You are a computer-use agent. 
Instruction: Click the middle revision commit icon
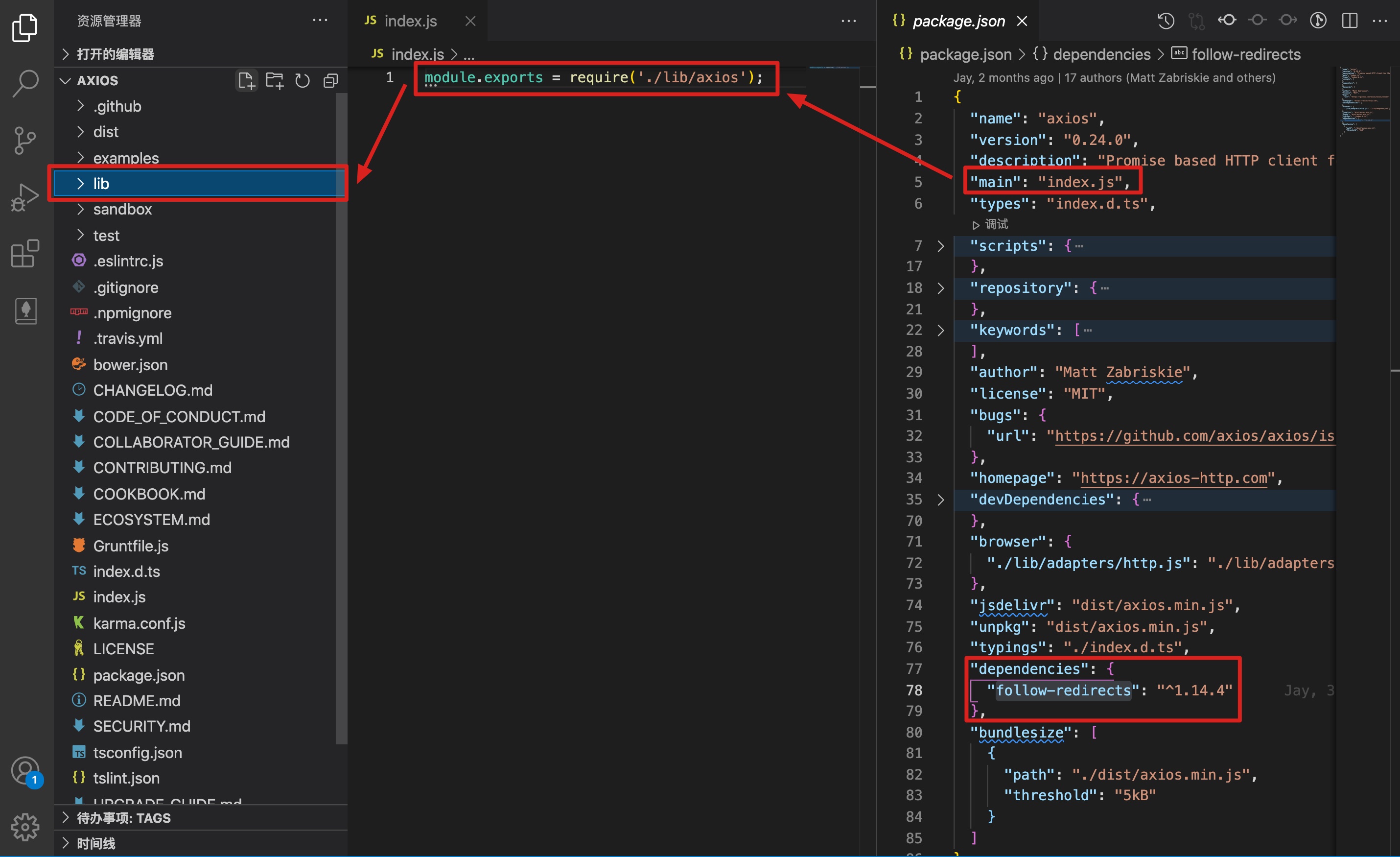[1258, 21]
